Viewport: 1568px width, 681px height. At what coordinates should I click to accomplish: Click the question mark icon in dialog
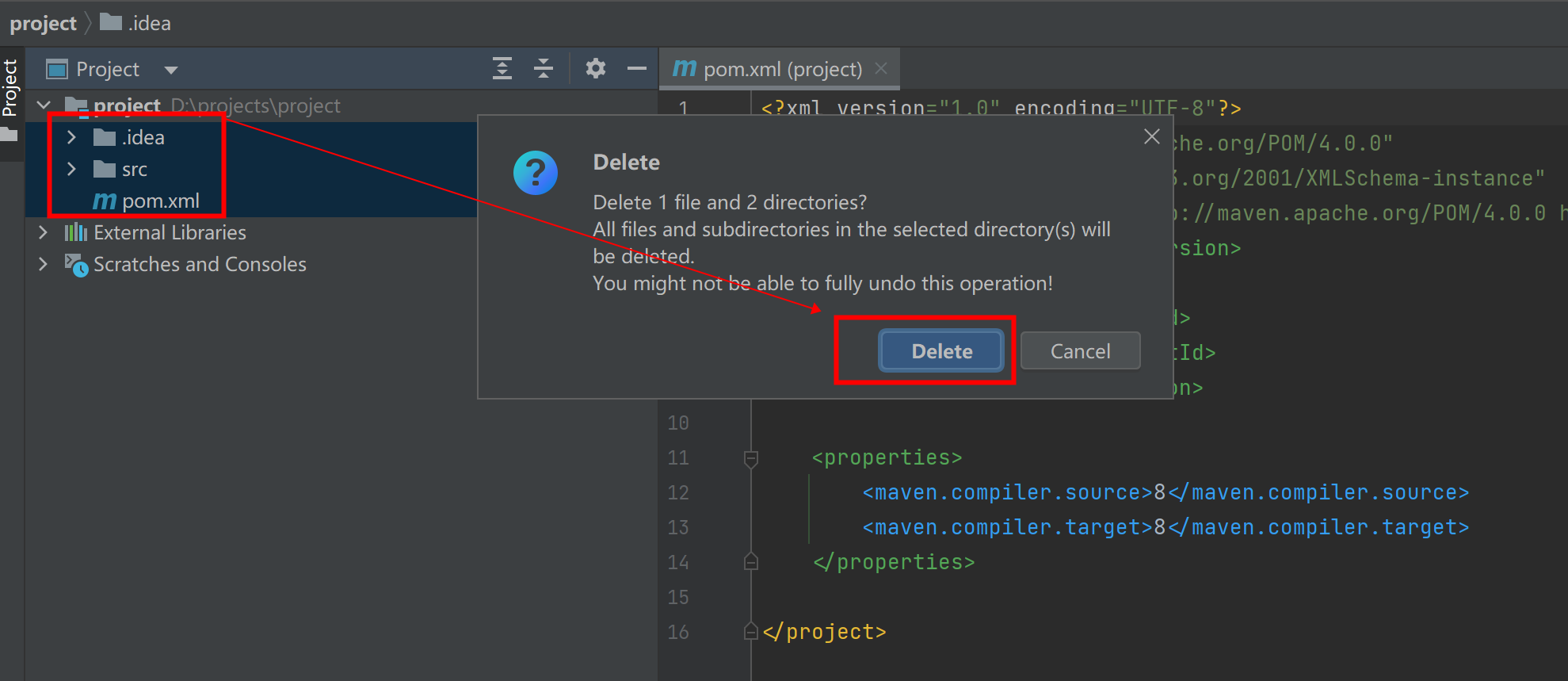point(536,172)
